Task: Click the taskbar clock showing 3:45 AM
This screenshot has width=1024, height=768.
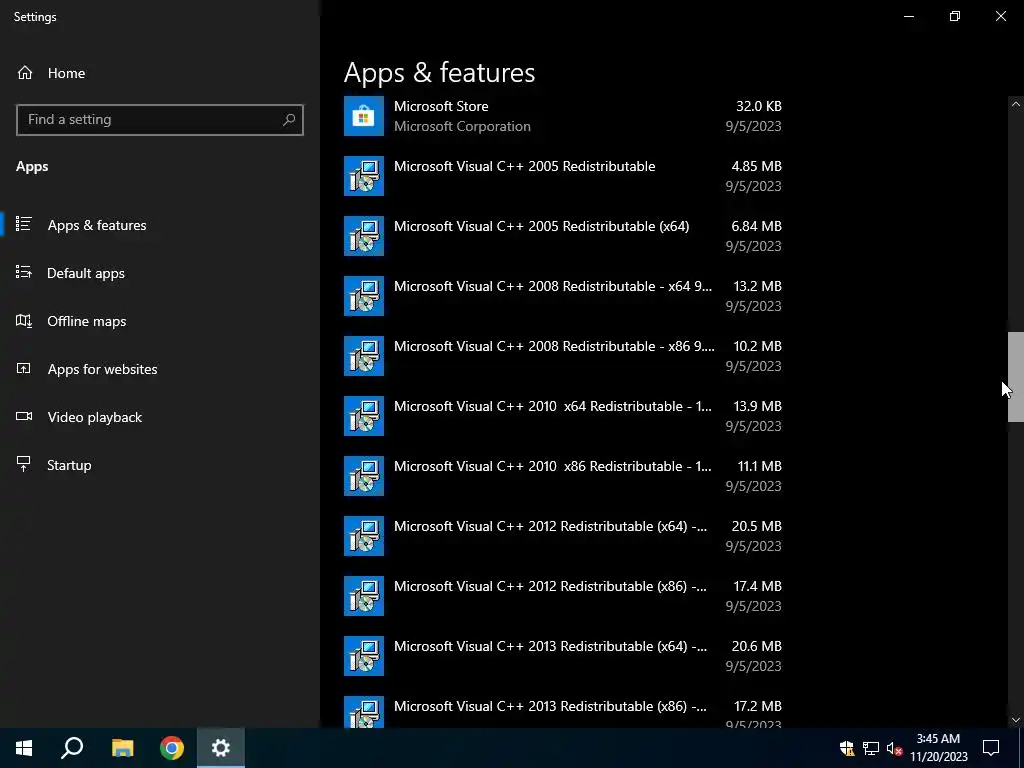Action: coord(938,748)
